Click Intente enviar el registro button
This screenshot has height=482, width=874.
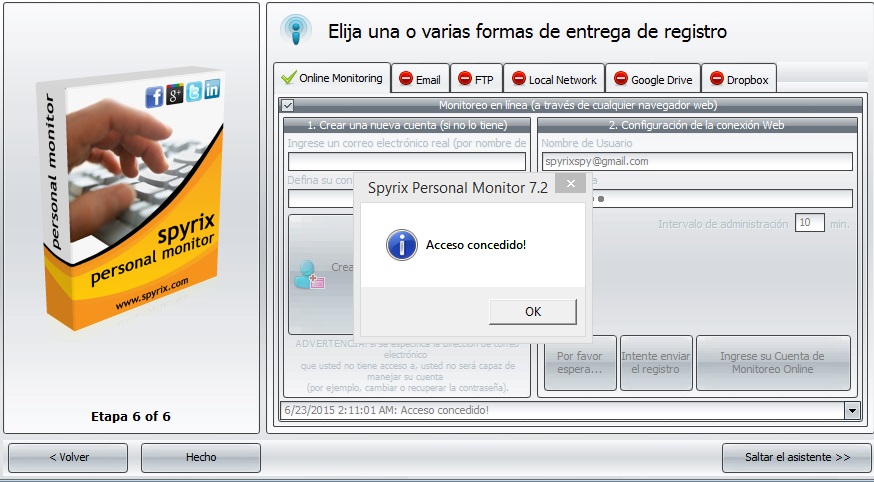(656, 363)
